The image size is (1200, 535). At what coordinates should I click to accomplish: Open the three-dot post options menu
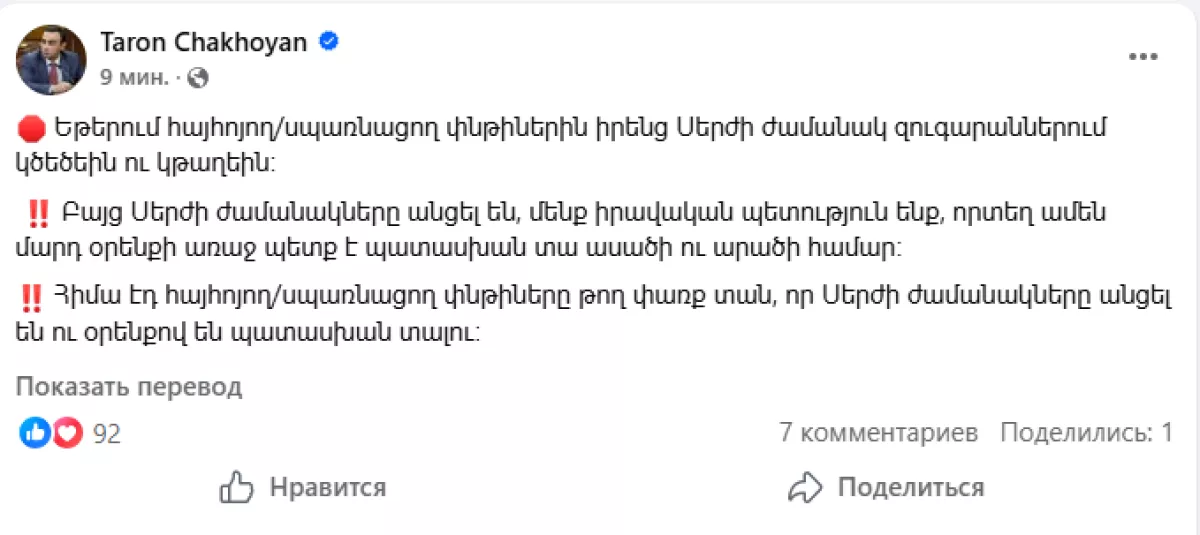[x=1142, y=58]
